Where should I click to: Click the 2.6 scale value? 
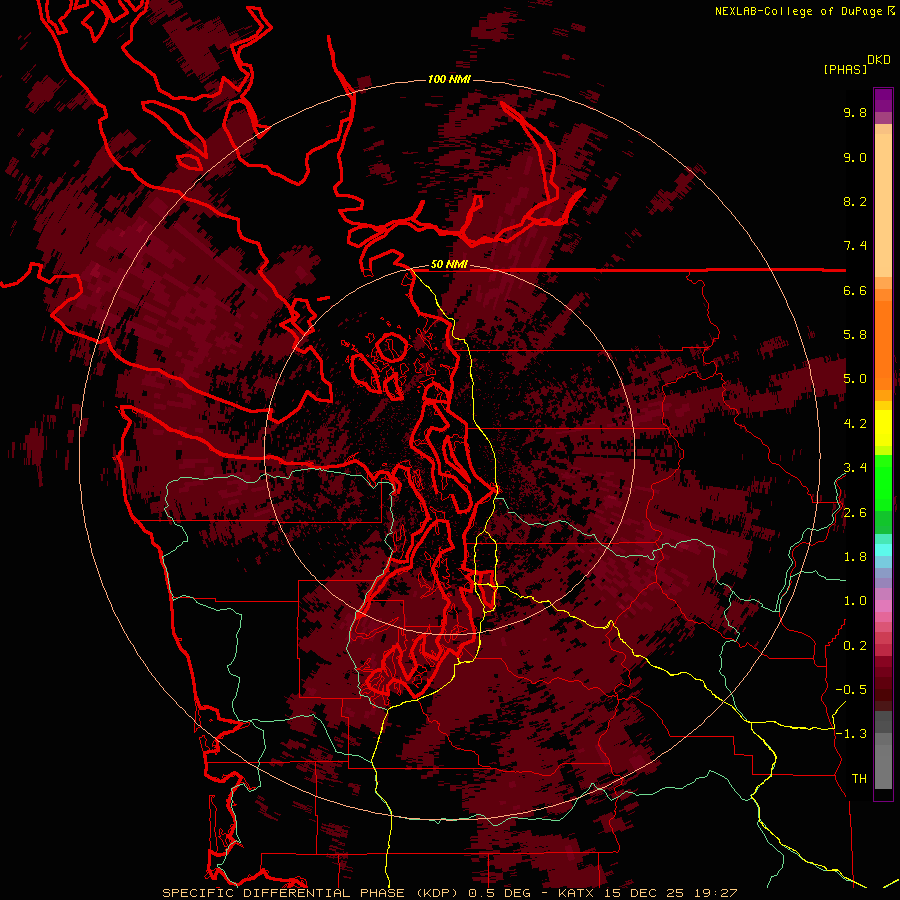[x=855, y=513]
